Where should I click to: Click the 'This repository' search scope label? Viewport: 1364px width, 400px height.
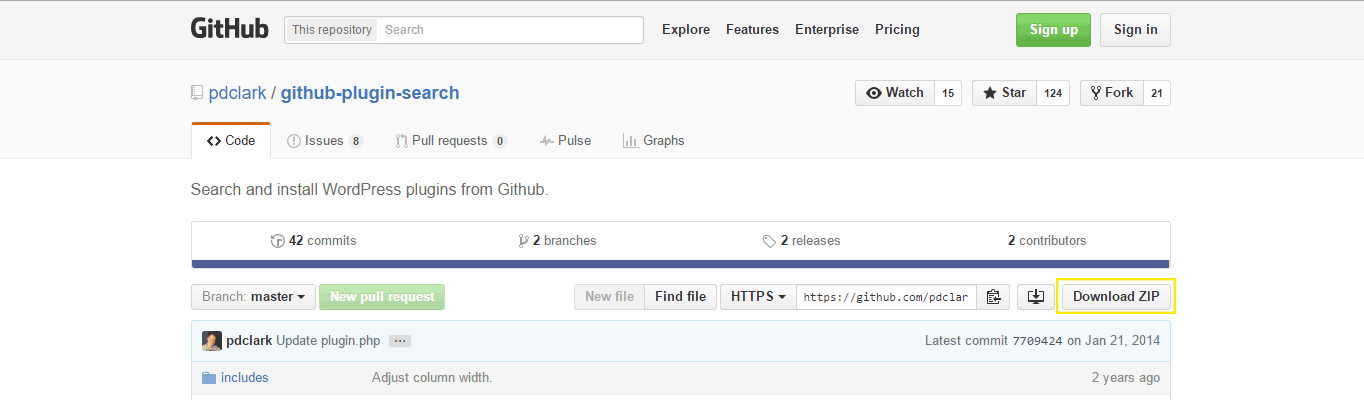pyautogui.click(x=332, y=30)
